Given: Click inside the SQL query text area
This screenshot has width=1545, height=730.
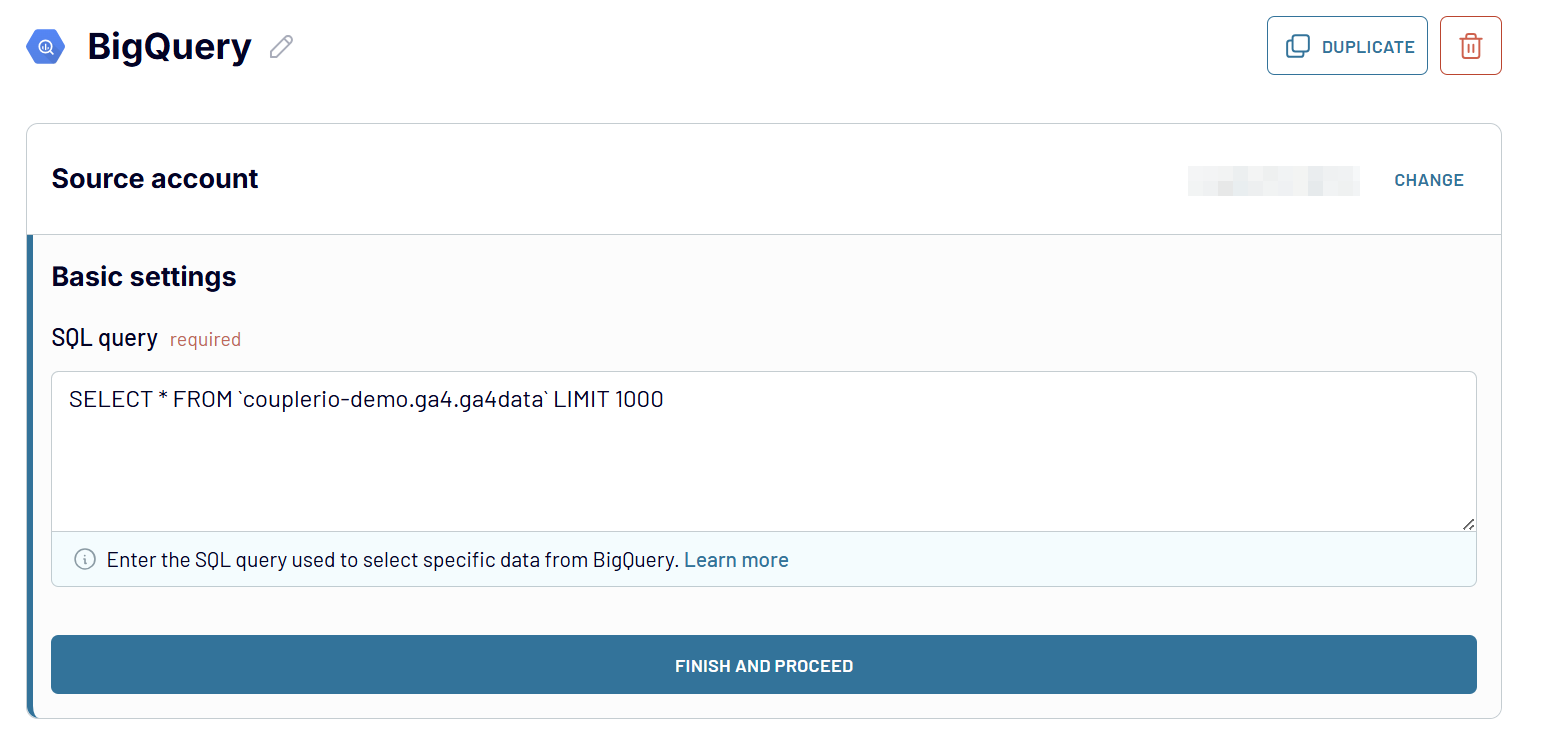Looking at the screenshot, I should click(763, 460).
